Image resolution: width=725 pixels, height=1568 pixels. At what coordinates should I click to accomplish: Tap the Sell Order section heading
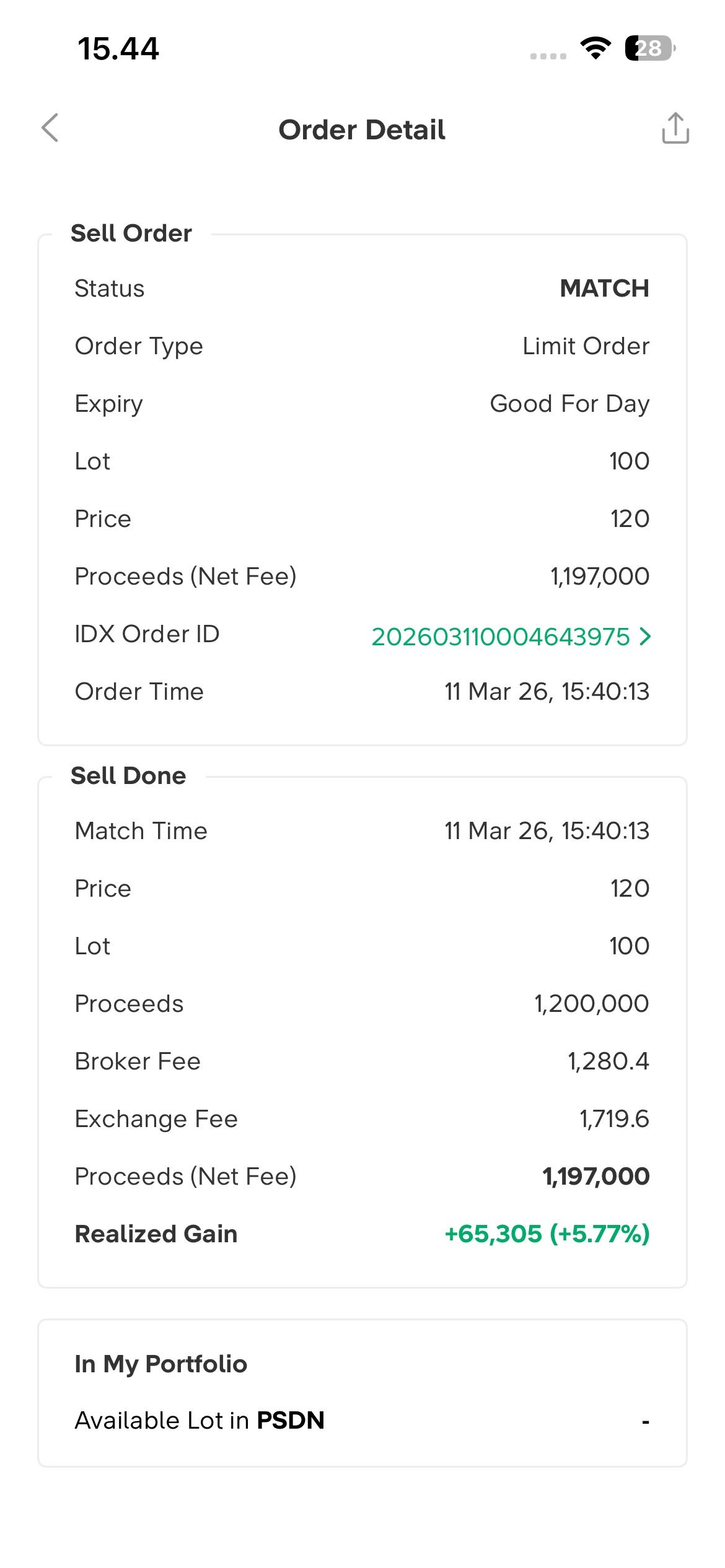point(131,233)
